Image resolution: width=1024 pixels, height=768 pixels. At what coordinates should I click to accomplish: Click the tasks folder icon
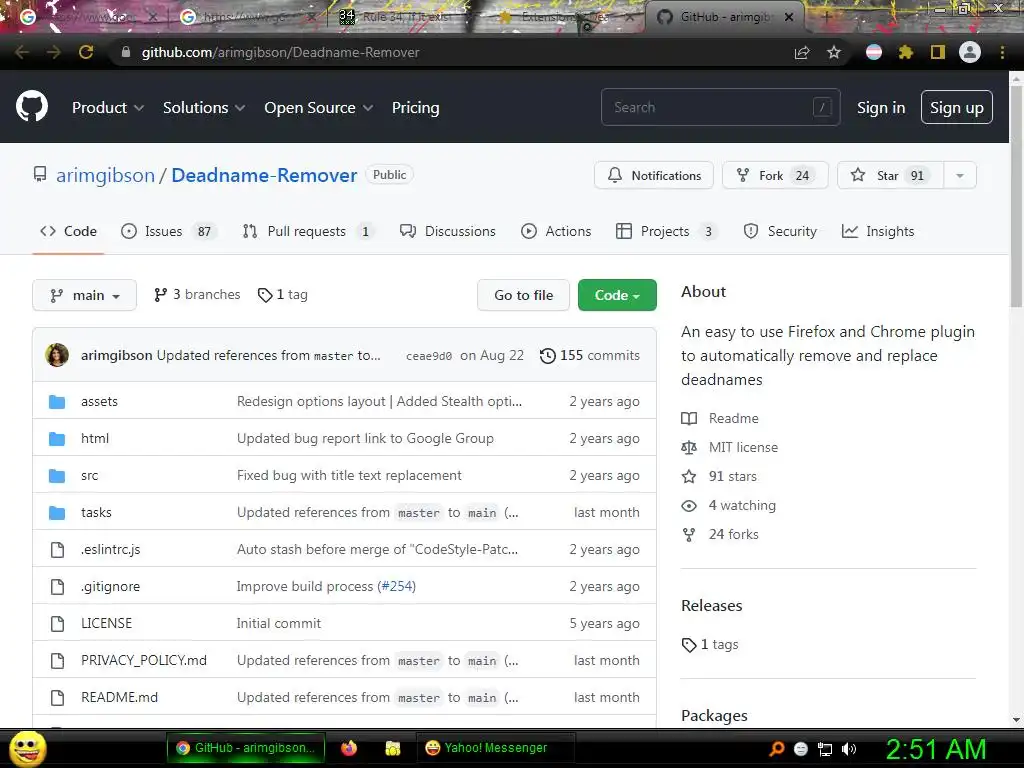coord(57,513)
